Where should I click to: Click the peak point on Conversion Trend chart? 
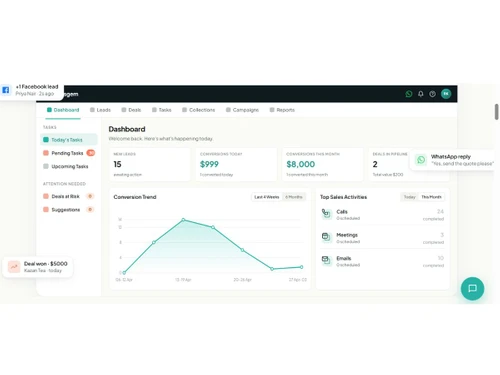183,220
